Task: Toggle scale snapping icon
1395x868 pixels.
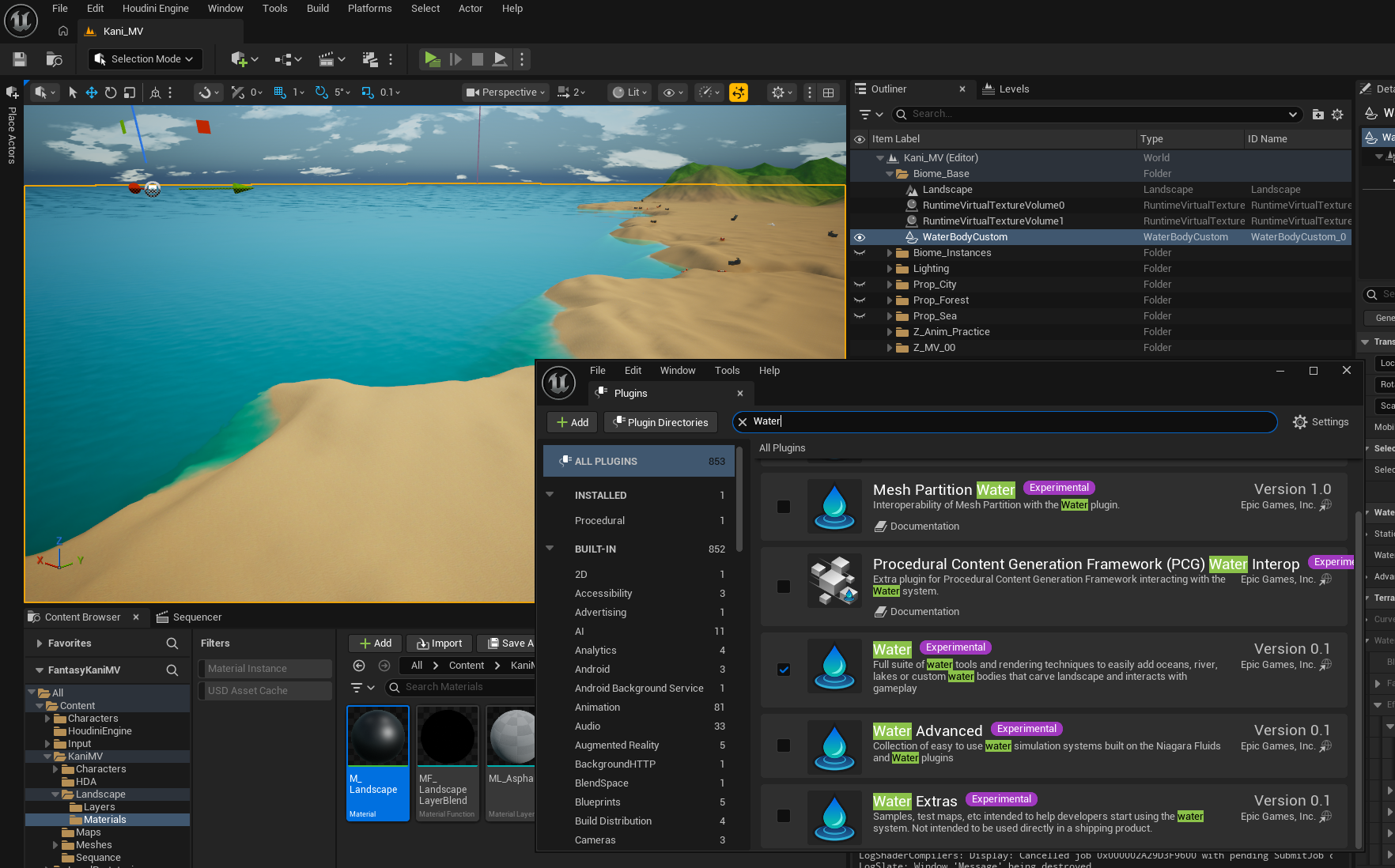Action: point(367,92)
